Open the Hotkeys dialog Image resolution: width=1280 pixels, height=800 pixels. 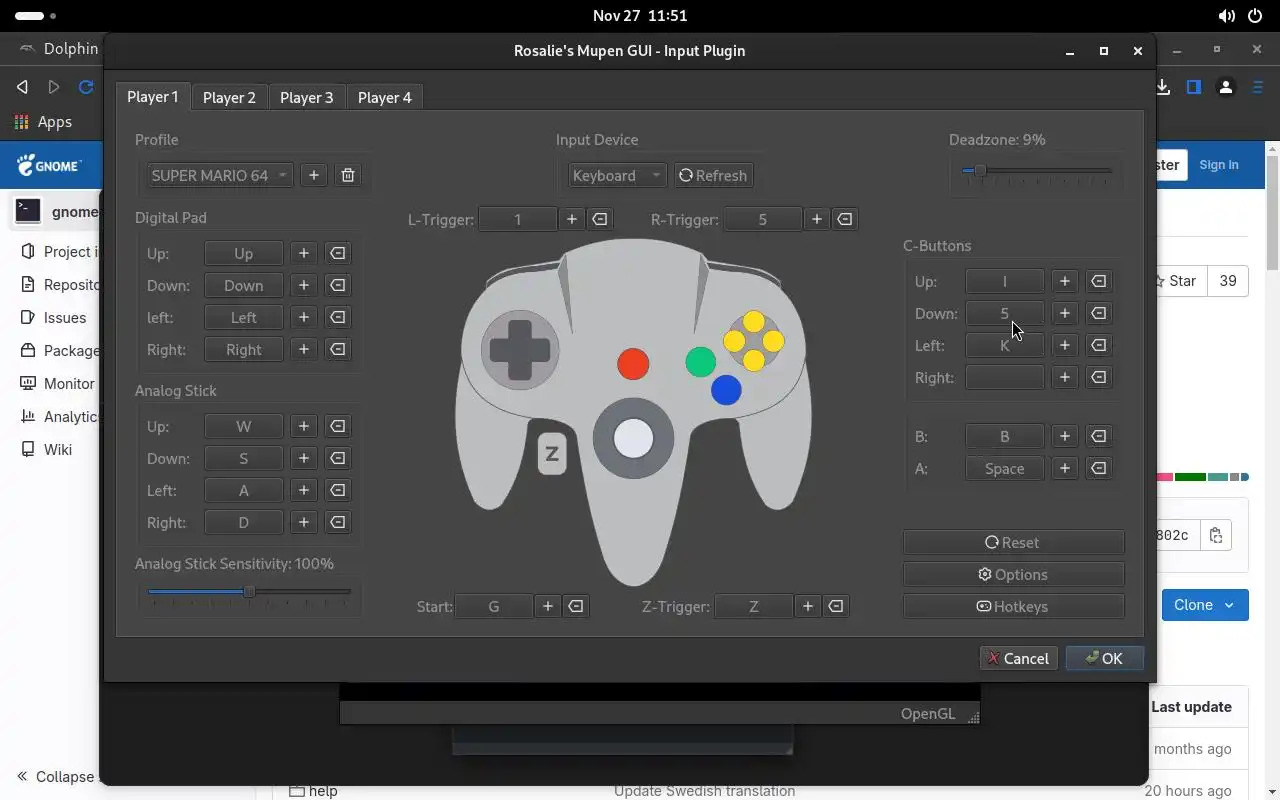click(x=1014, y=606)
